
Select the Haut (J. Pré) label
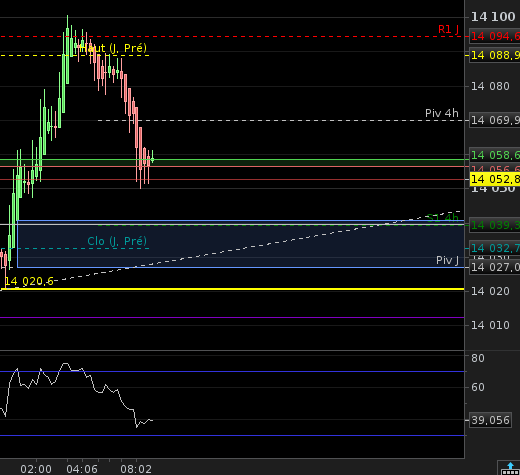(113, 48)
